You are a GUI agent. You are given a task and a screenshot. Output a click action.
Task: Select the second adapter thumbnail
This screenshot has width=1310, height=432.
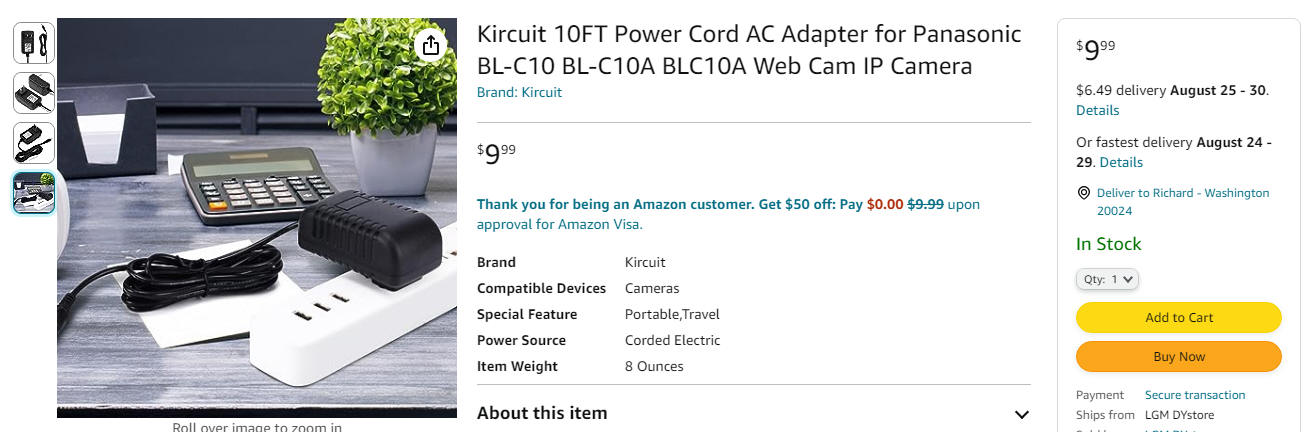(x=34, y=93)
